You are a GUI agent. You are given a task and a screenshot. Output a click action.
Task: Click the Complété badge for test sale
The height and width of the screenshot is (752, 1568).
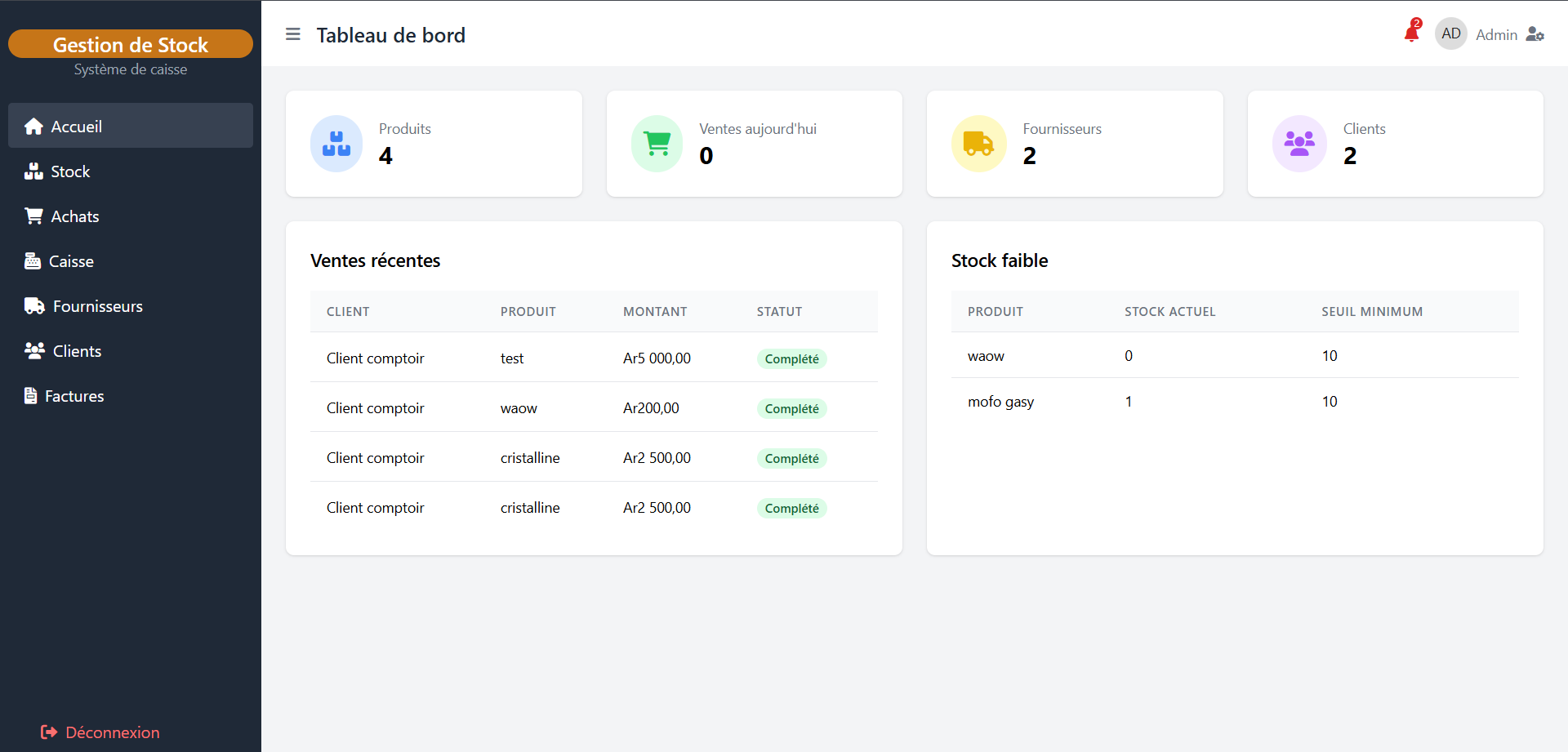point(791,359)
